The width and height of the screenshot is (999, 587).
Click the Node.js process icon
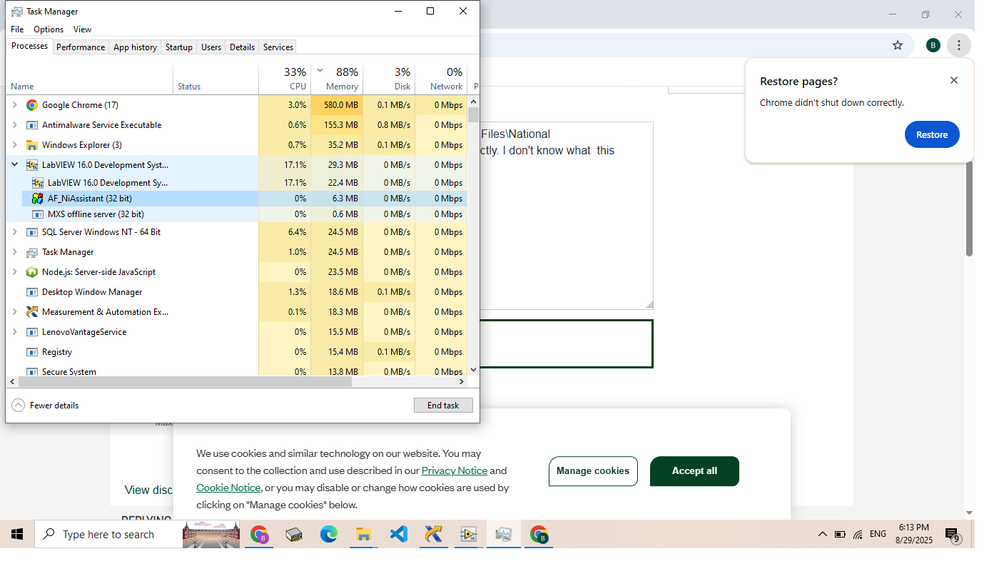tap(32, 272)
